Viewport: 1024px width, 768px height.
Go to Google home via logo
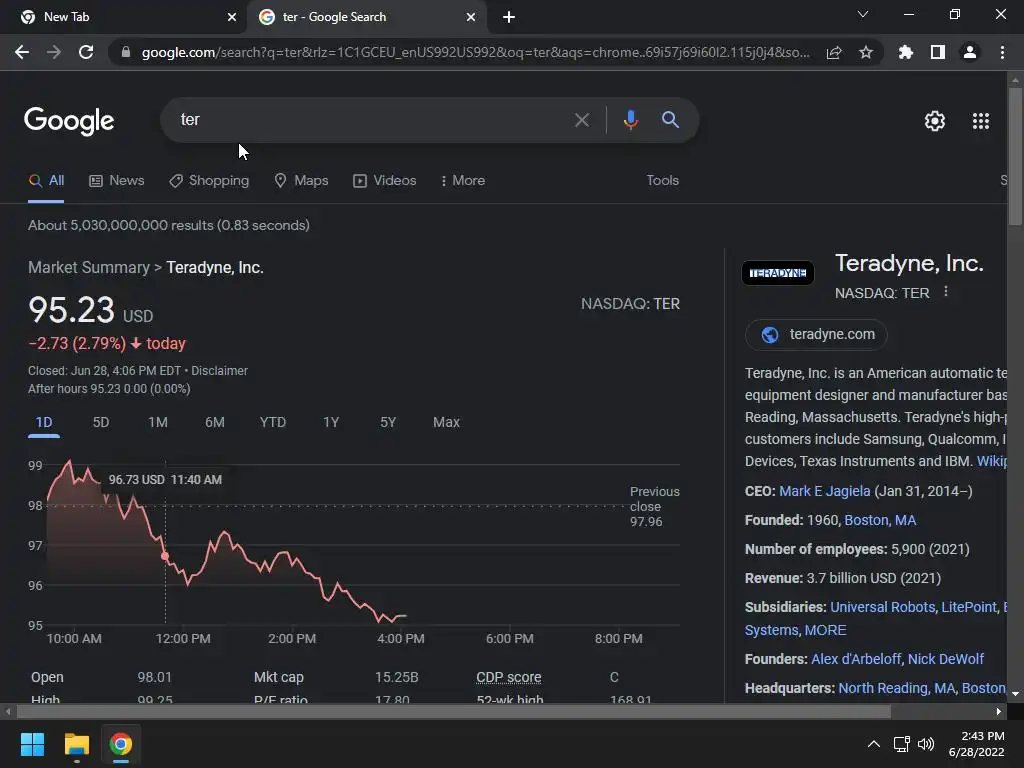click(x=69, y=121)
